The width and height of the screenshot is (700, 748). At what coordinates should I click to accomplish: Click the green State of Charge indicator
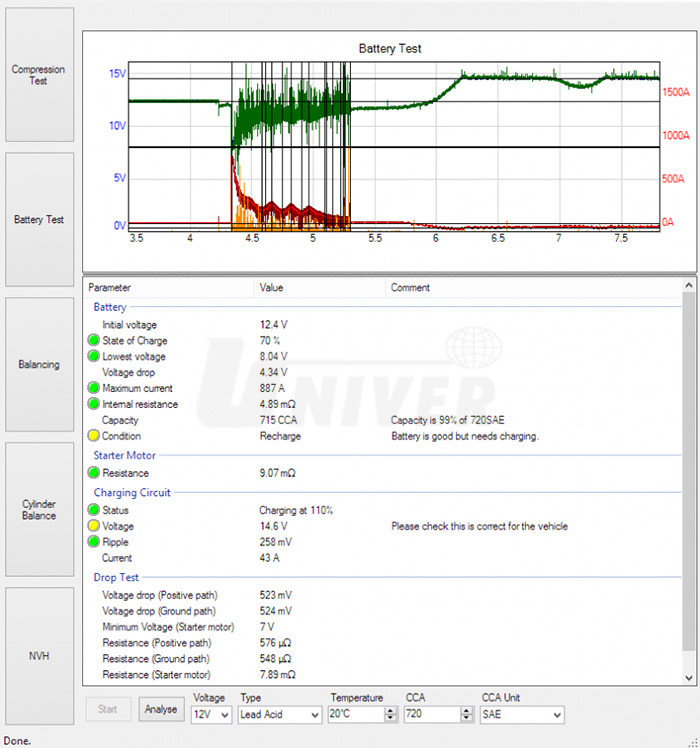coord(94,341)
